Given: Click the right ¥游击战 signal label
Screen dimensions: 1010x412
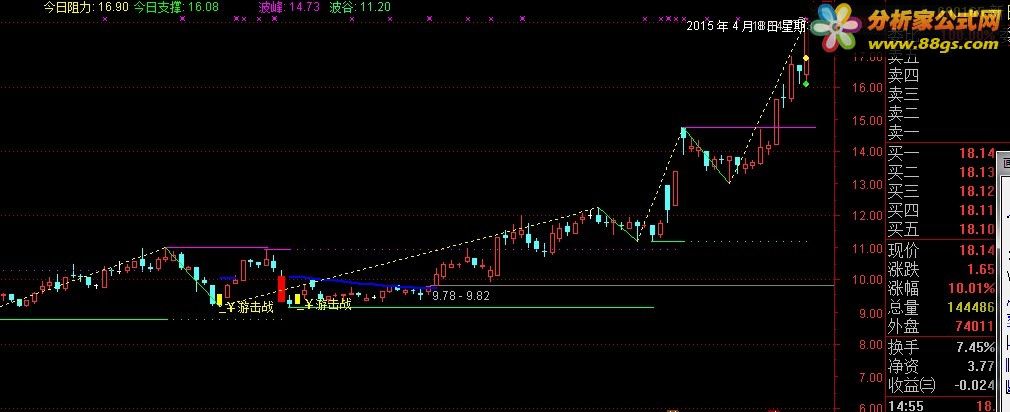Looking at the screenshot, I should (325, 304).
